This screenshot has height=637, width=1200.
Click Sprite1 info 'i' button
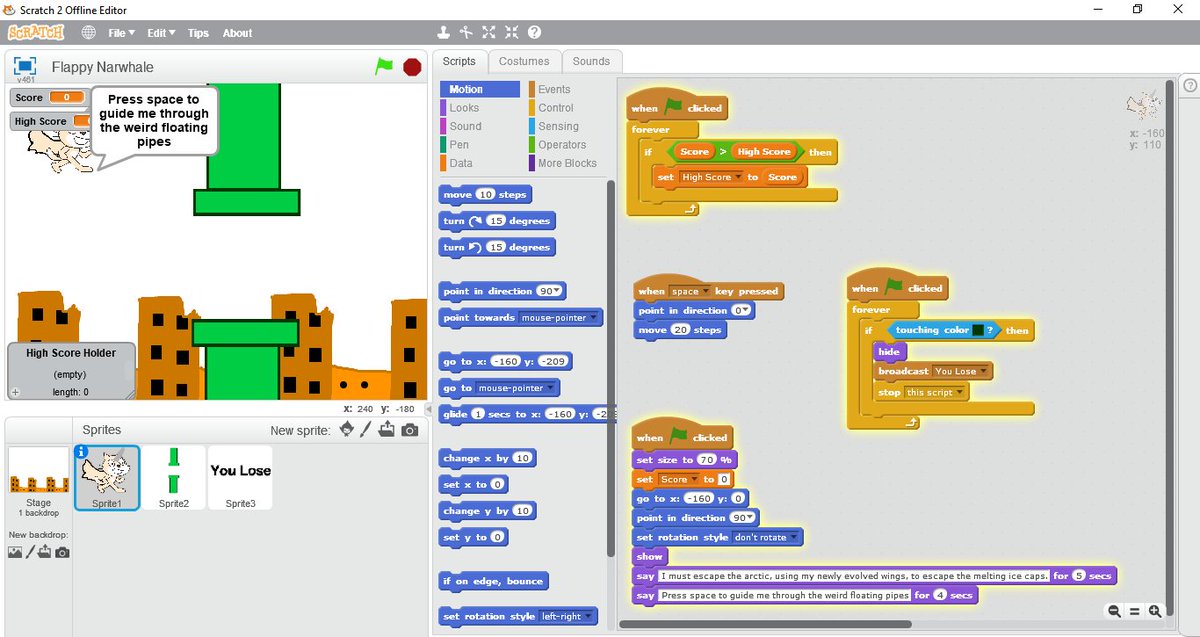point(82,452)
